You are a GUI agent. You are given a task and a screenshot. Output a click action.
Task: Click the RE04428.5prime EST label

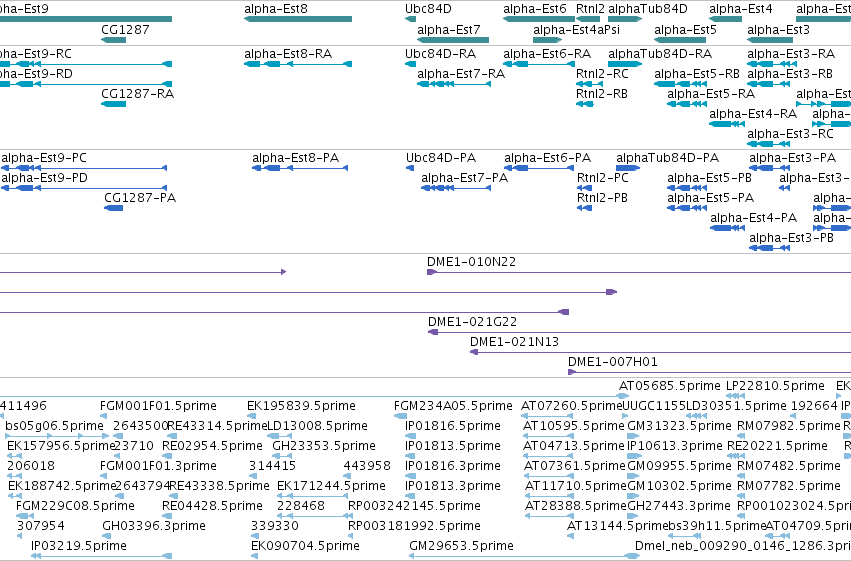(x=212, y=505)
